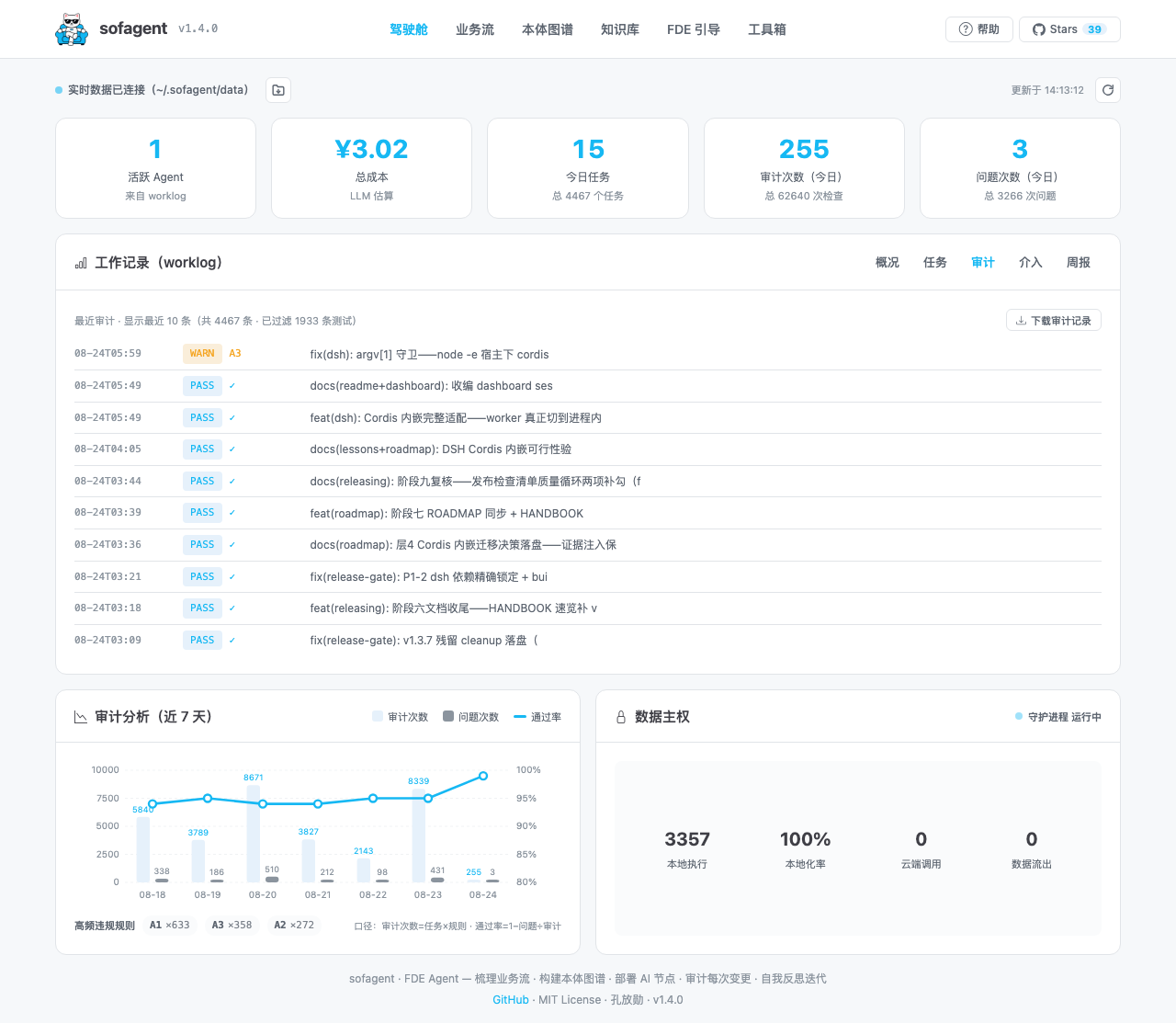Click the 问题次数 3 card
This screenshot has height=1023, width=1176.
pyautogui.click(x=1020, y=168)
